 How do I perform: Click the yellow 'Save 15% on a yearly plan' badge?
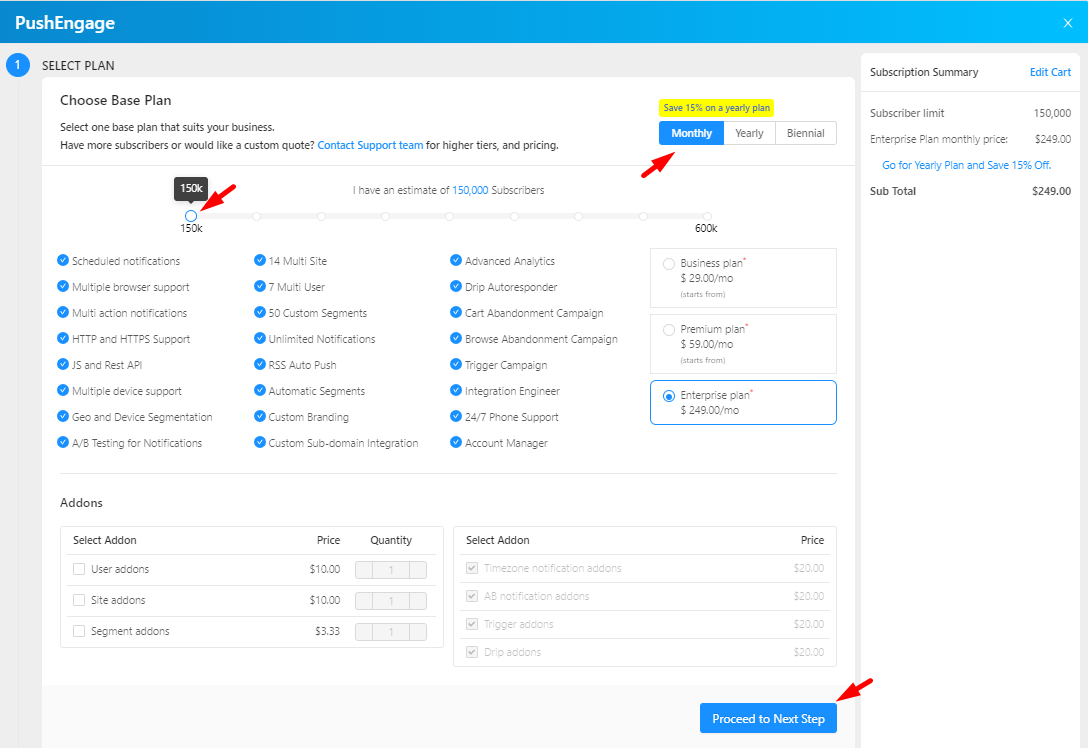[x=716, y=108]
